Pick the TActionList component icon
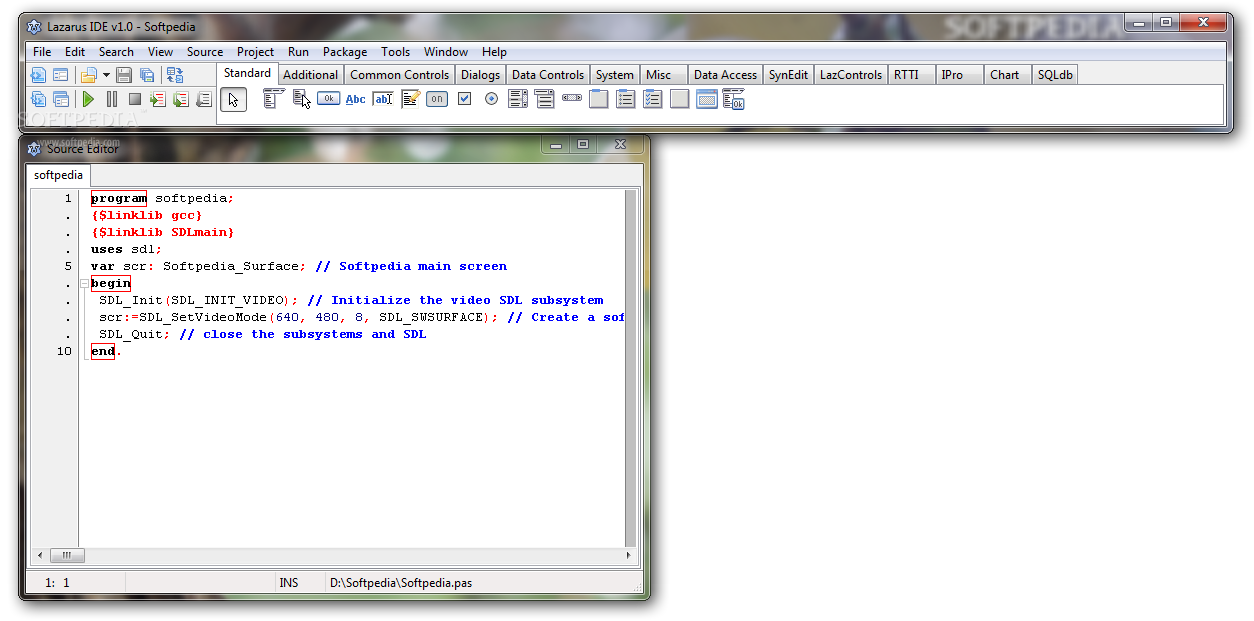 coord(734,98)
